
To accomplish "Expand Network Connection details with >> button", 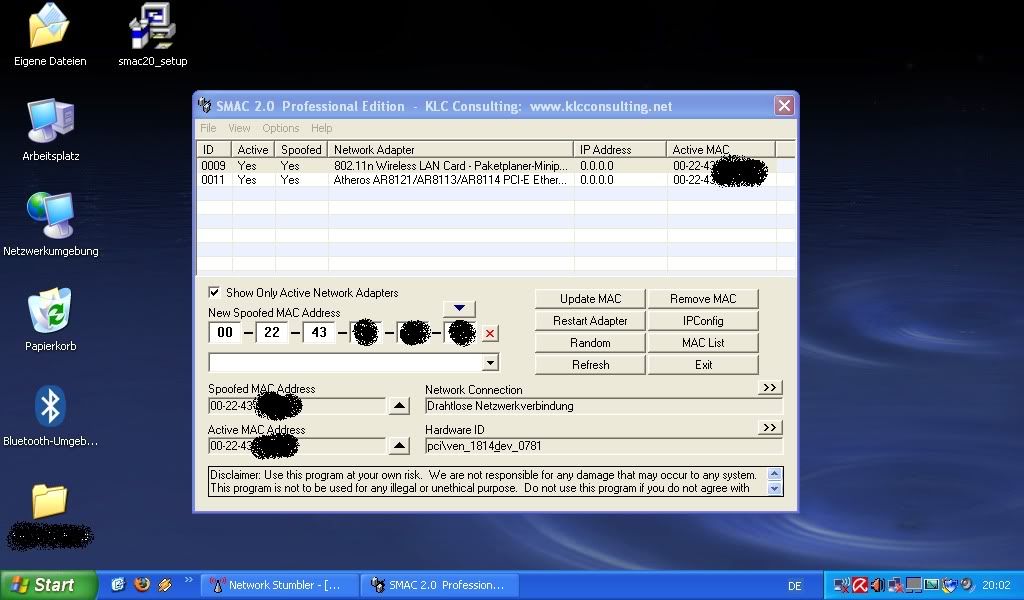I will click(769, 387).
